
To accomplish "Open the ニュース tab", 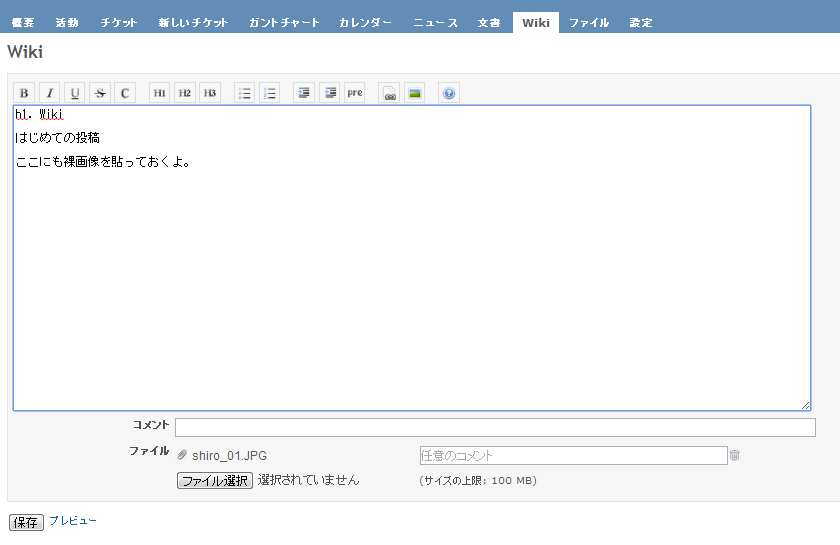I will (436, 23).
